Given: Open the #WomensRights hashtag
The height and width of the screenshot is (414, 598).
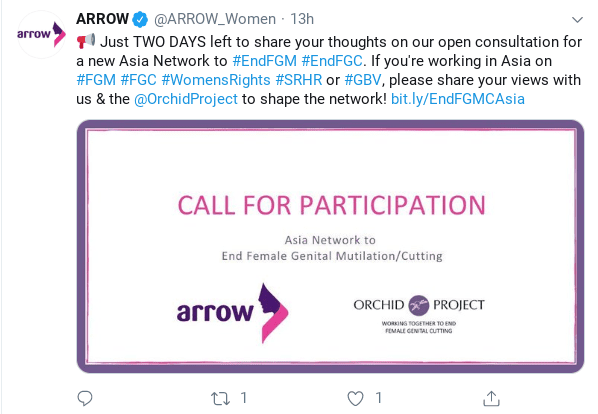Looking at the screenshot, I should point(216,80).
